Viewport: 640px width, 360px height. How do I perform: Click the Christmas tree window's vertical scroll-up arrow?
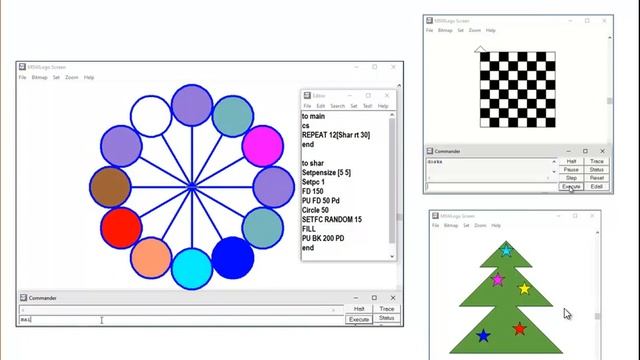coord(598,233)
